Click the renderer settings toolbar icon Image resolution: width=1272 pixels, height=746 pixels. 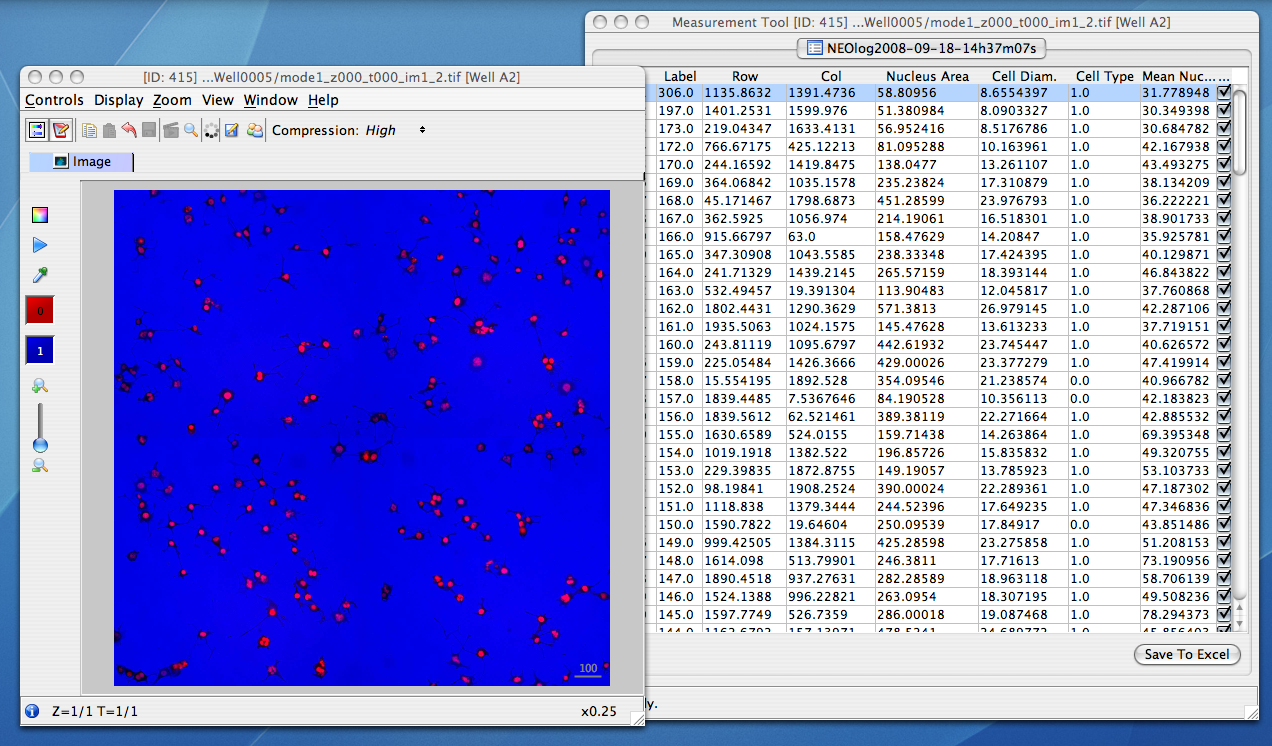[36, 130]
